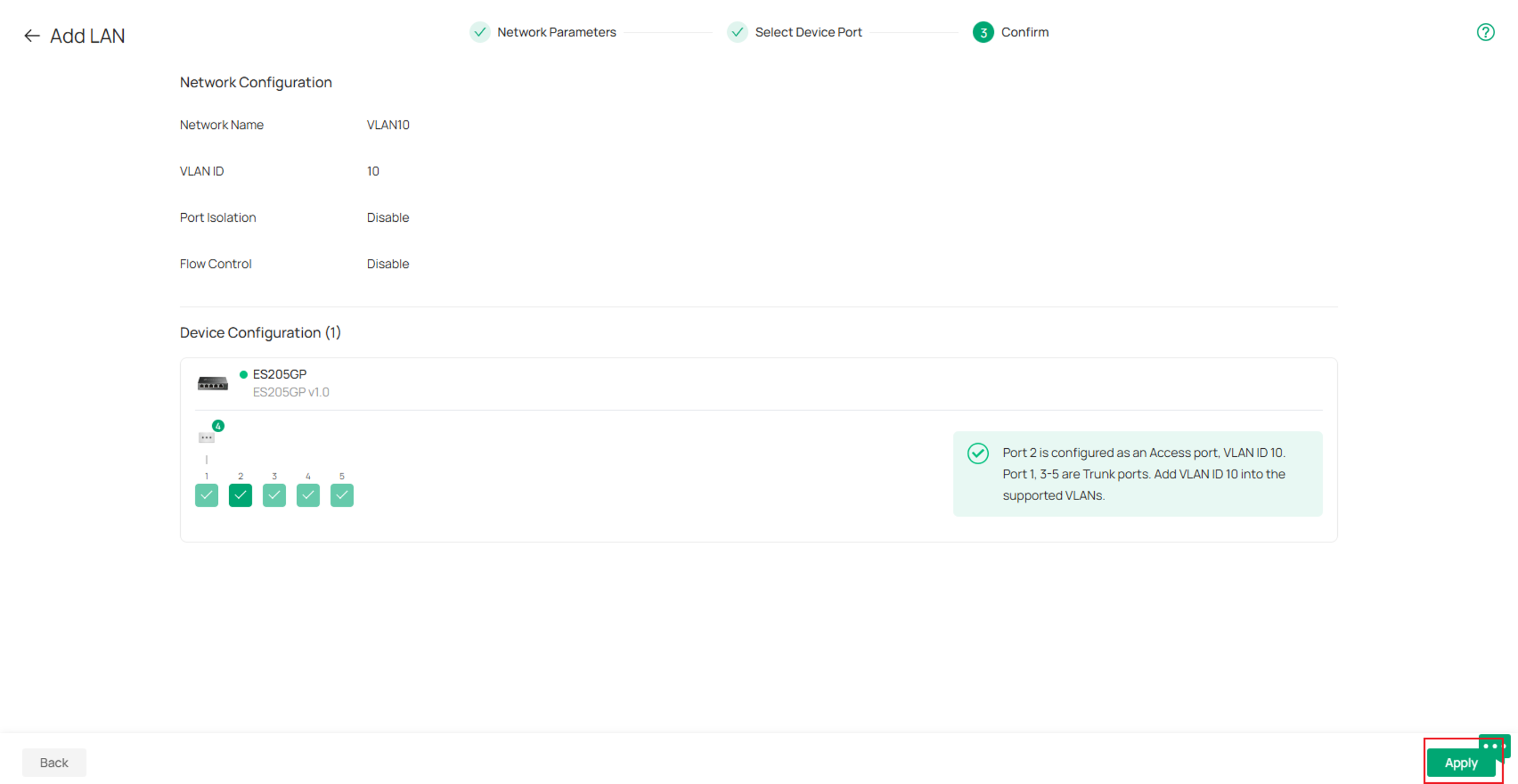
Task: Go to the Select Device Port step
Action: 794,32
